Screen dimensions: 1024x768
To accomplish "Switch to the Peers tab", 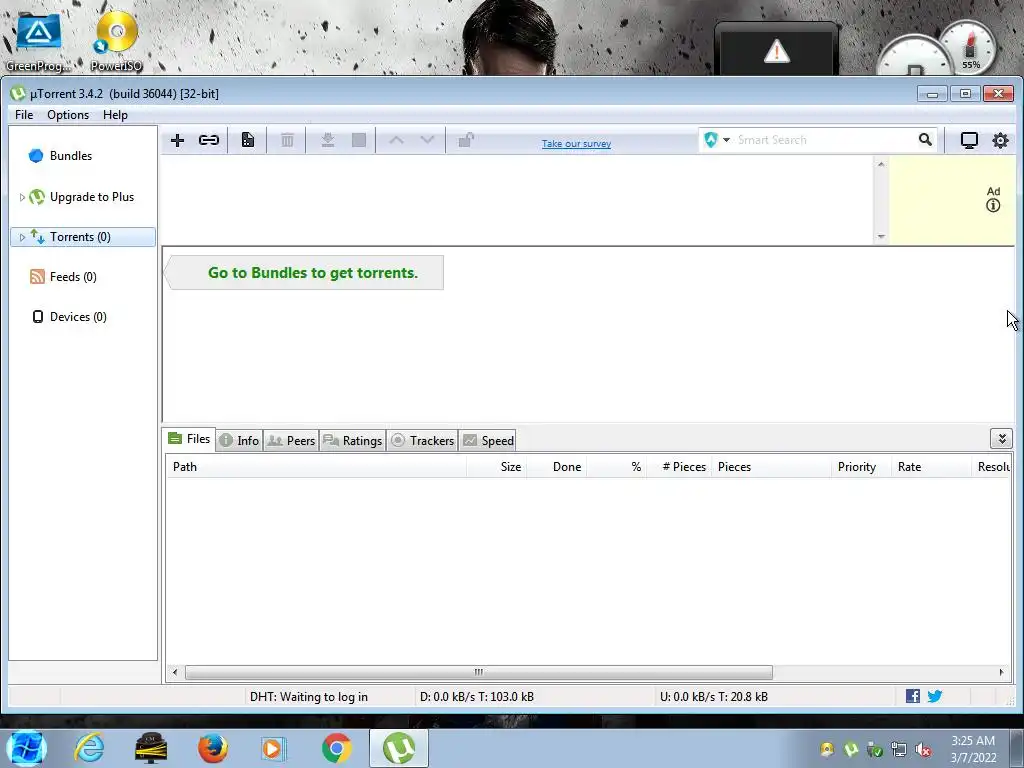I will [x=291, y=441].
